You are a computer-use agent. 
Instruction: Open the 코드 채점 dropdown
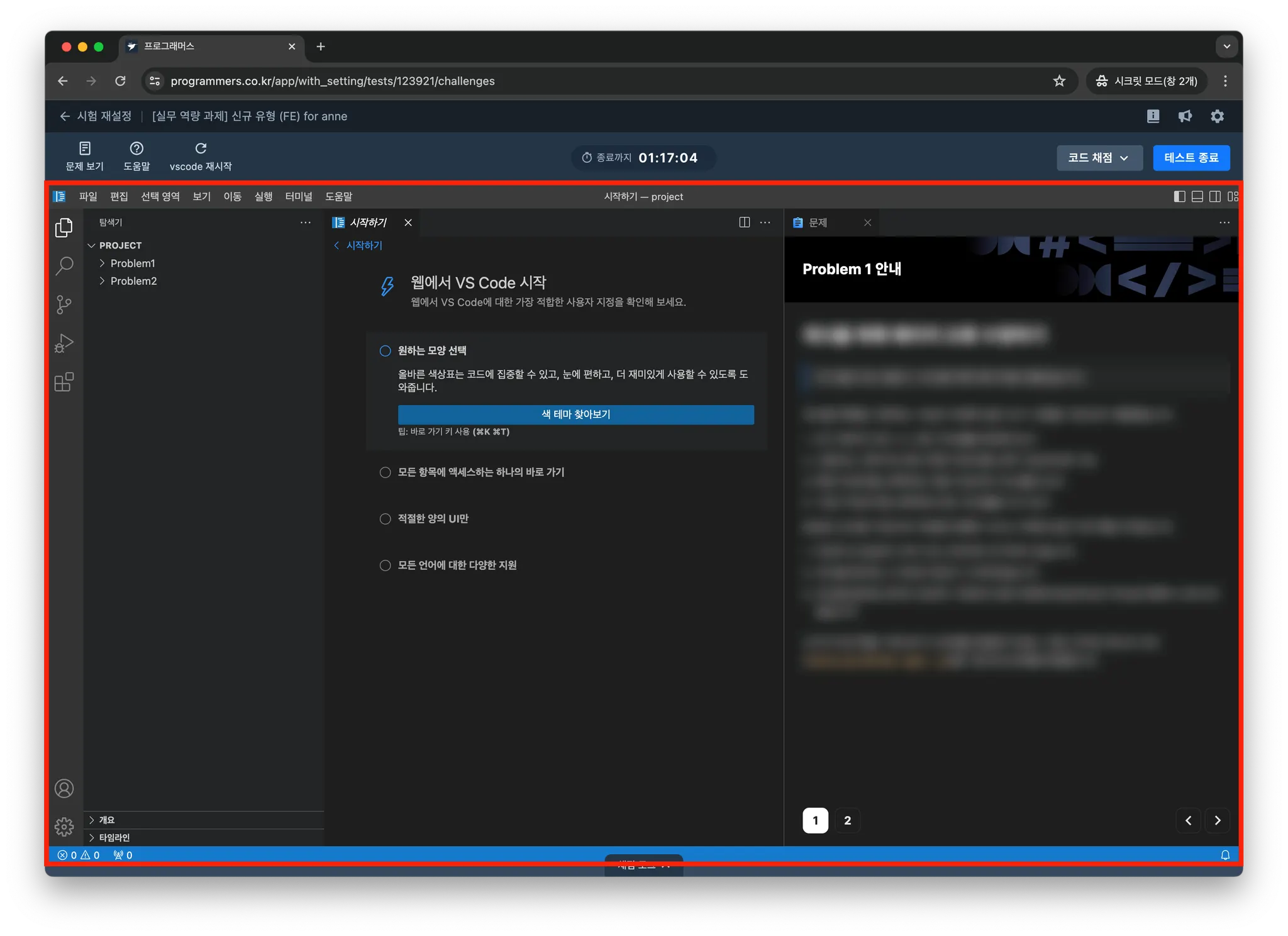[1098, 158]
